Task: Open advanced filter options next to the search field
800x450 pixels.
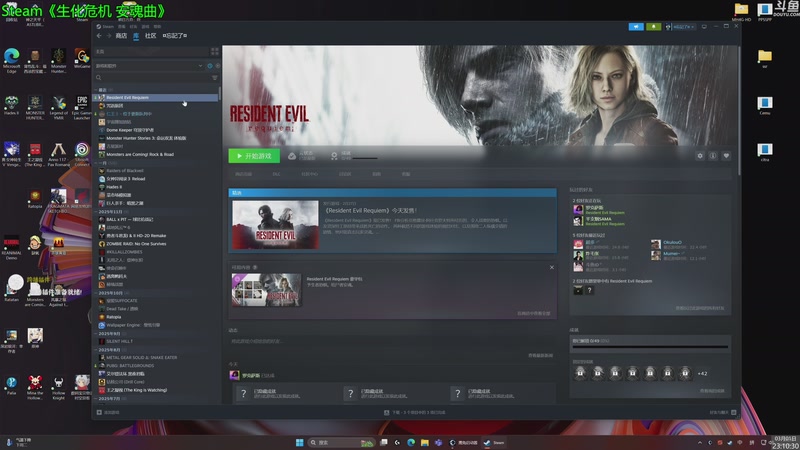Action: (215, 78)
